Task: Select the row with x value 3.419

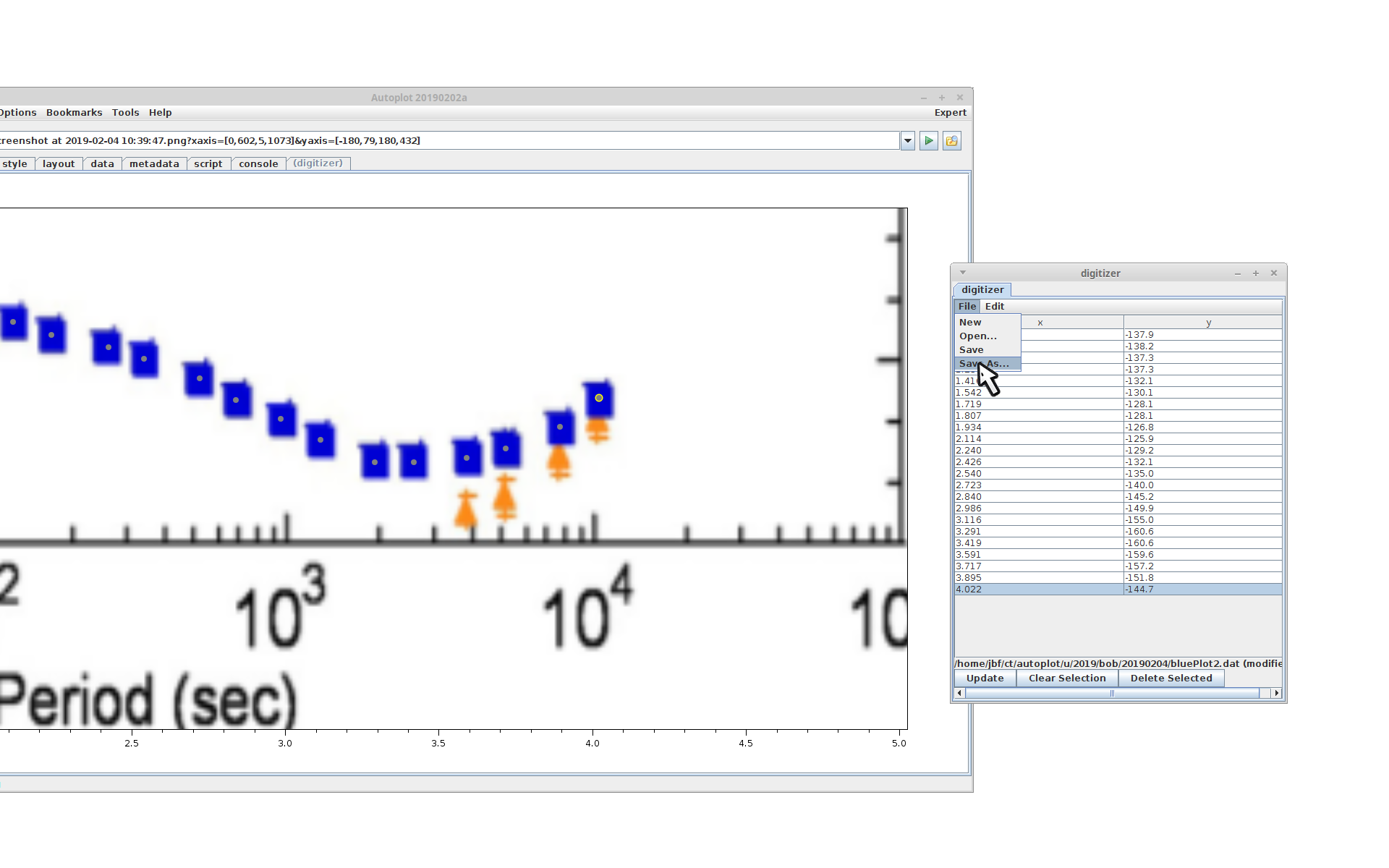Action: point(1118,543)
